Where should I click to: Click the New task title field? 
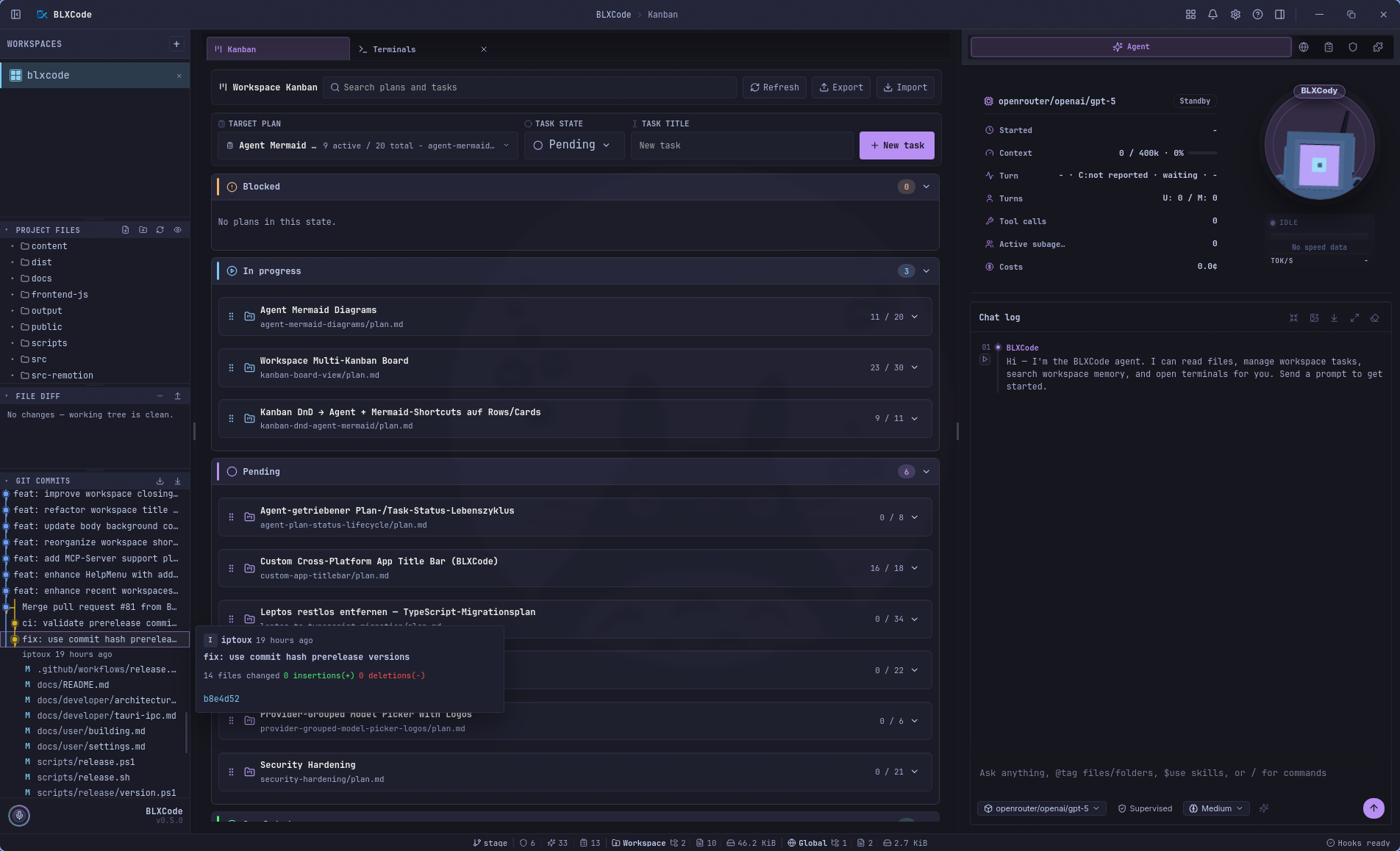(x=742, y=146)
